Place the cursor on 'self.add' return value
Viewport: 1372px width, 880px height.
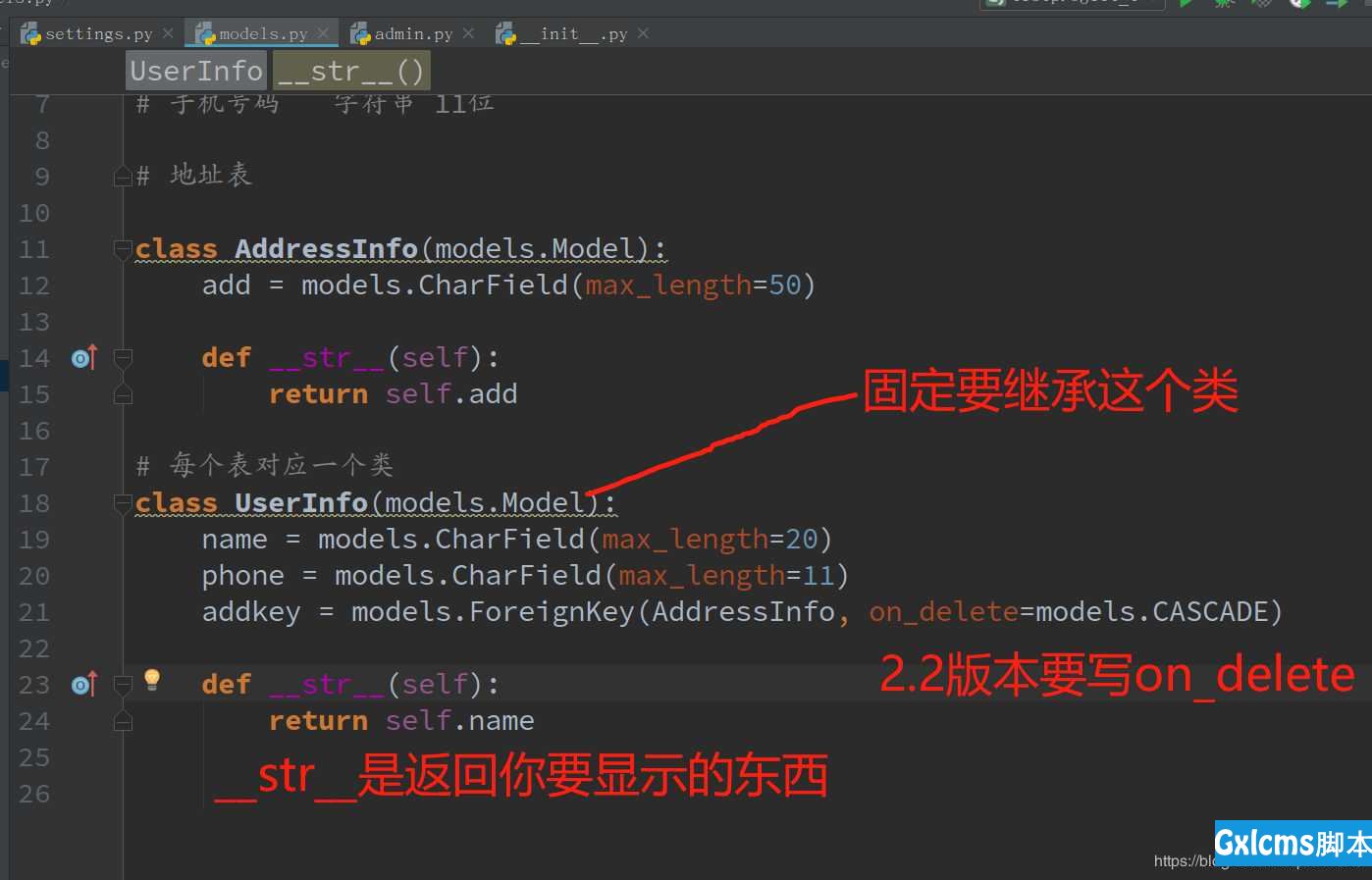[451, 394]
